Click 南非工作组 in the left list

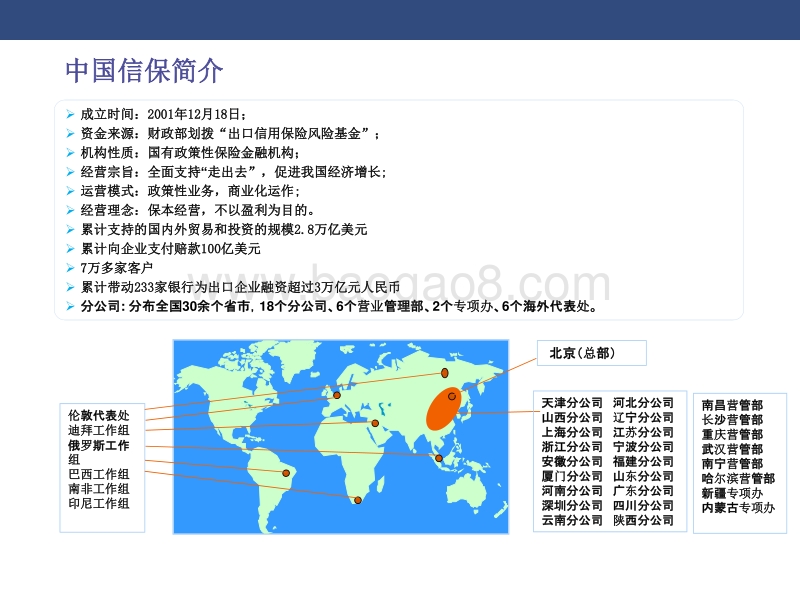(x=99, y=489)
